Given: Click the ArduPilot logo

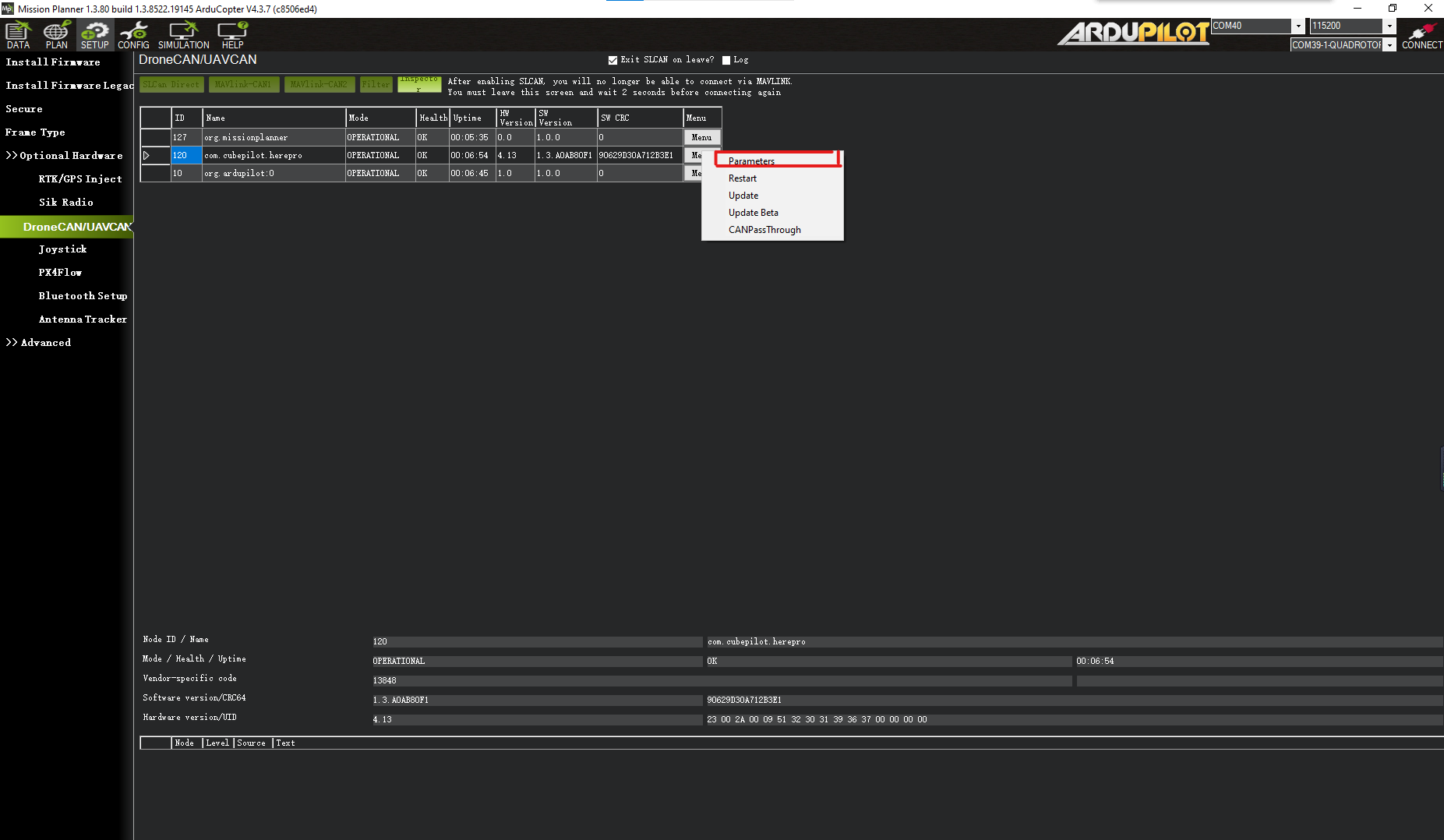Looking at the screenshot, I should click(x=1133, y=33).
